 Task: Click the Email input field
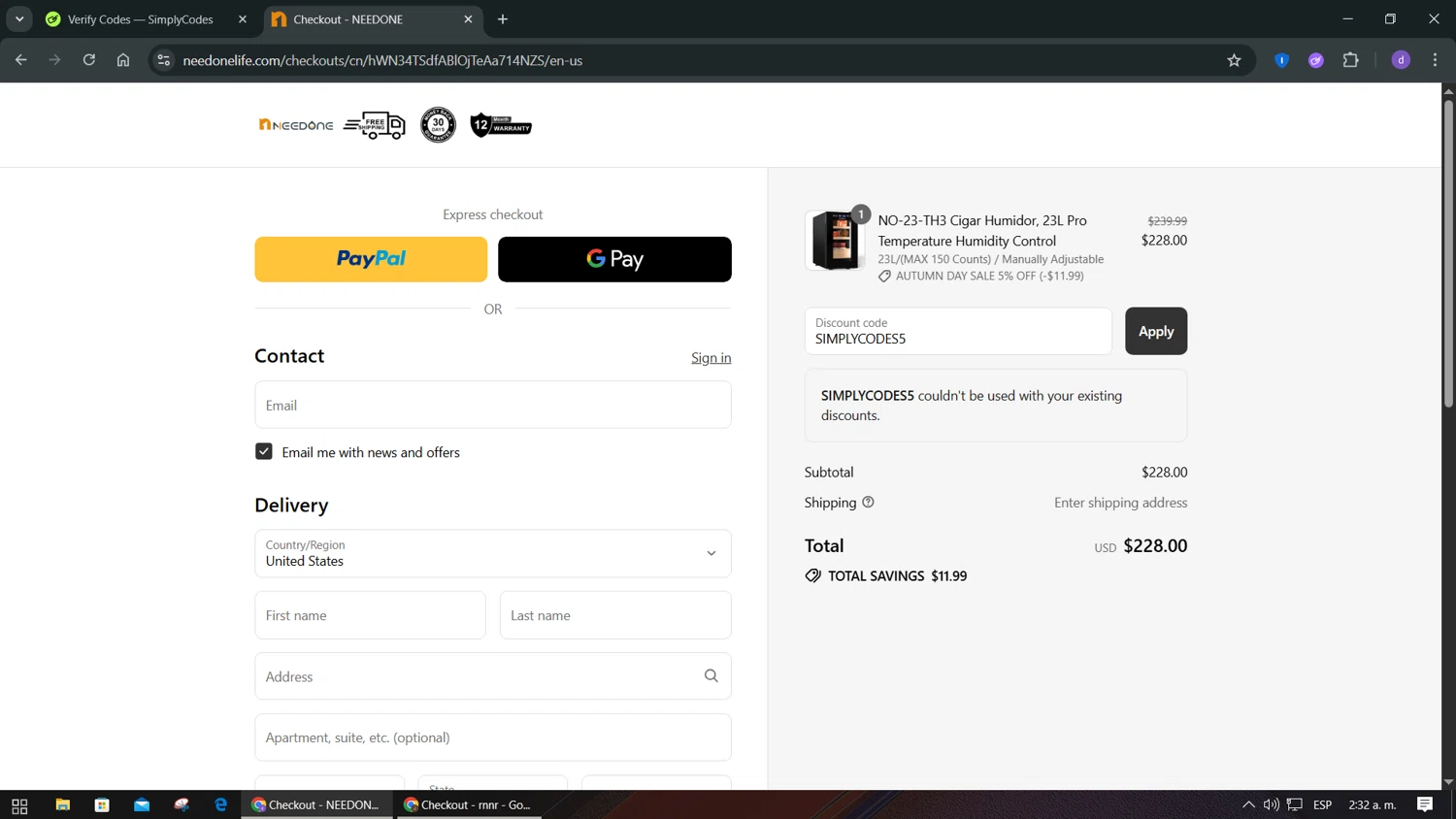(x=493, y=405)
